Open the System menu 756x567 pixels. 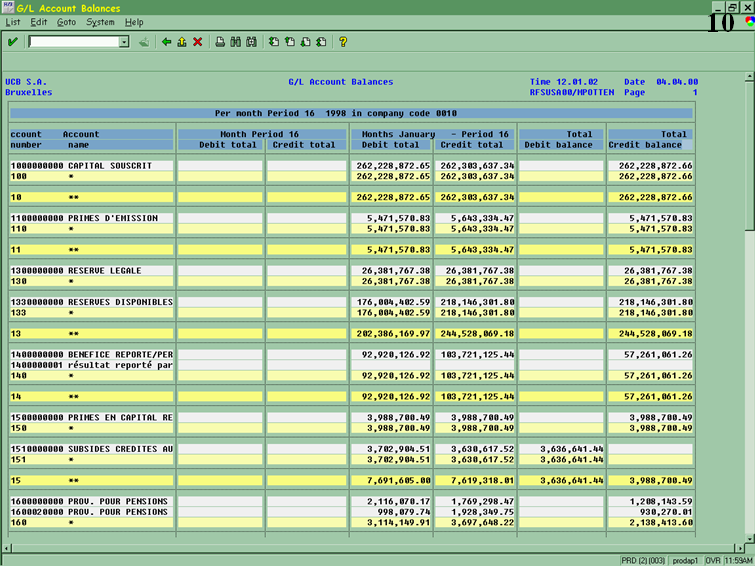tap(100, 22)
